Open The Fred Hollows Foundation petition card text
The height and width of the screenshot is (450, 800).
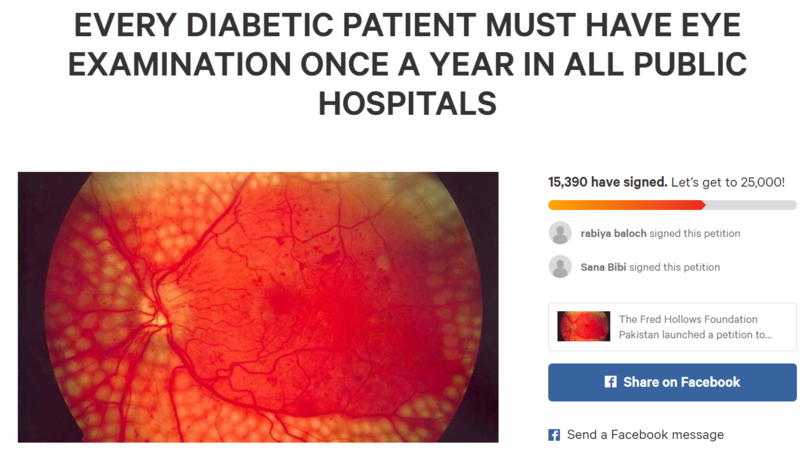pos(695,327)
